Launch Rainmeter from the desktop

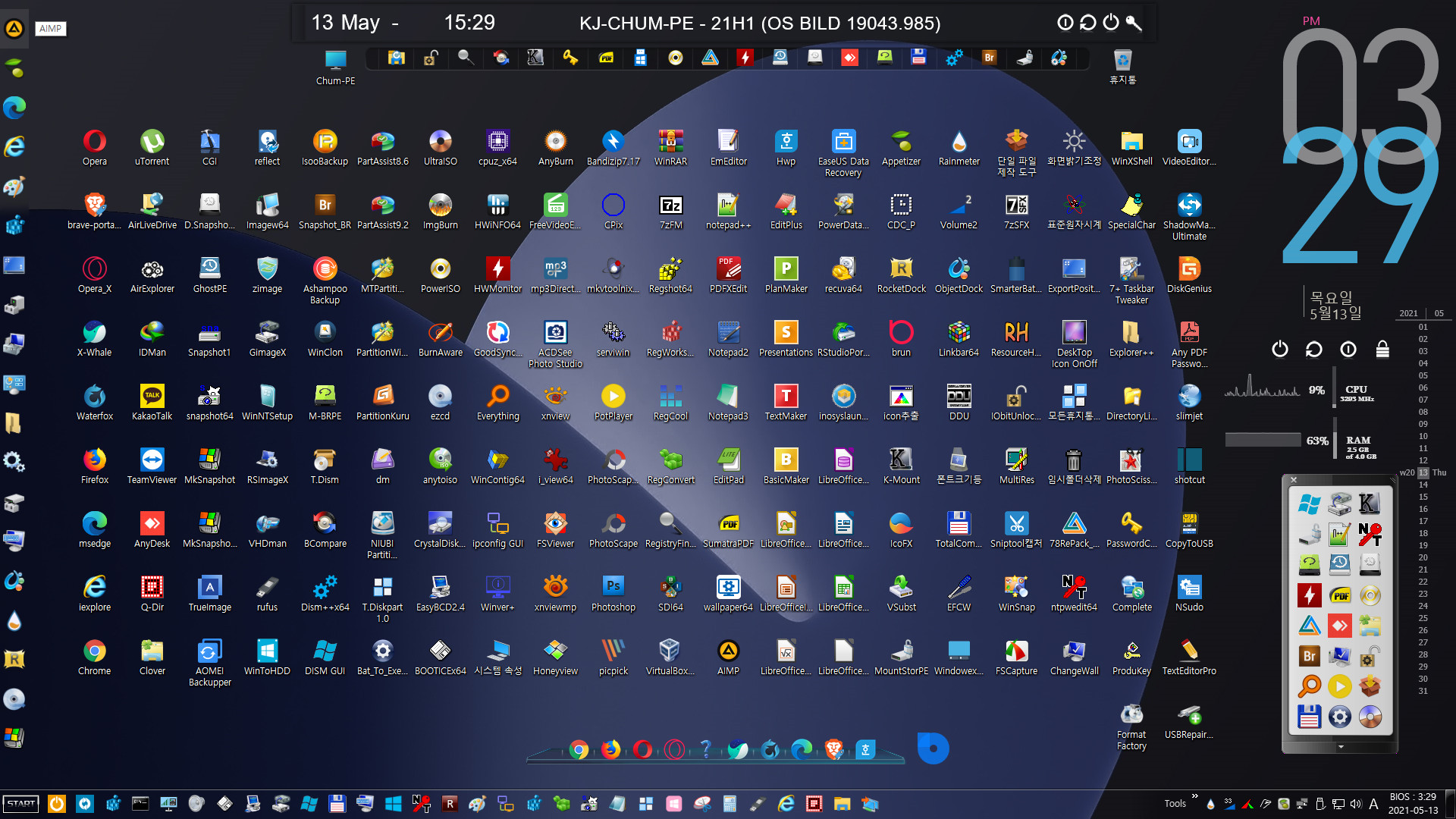(959, 147)
